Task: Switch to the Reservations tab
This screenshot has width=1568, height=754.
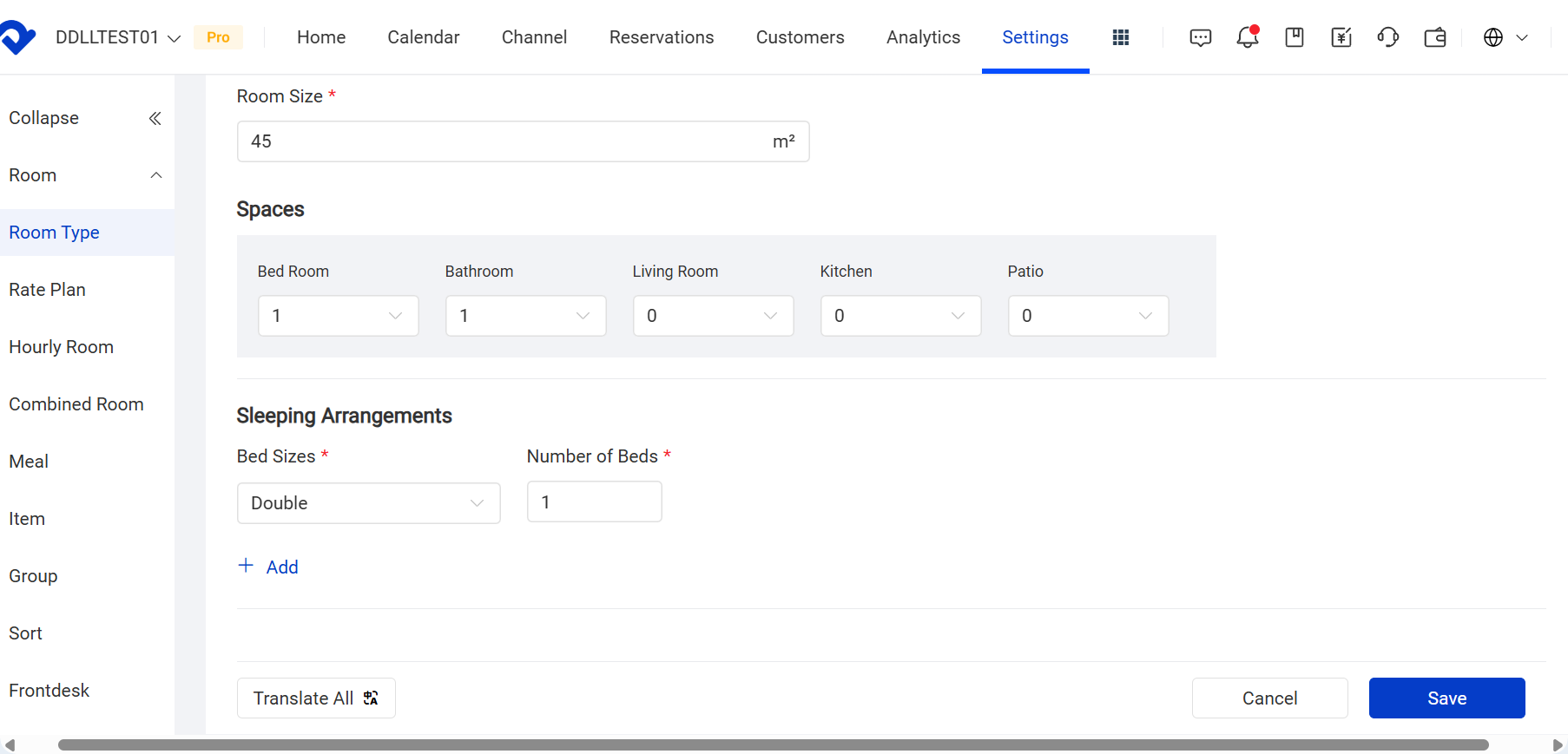Action: click(662, 37)
